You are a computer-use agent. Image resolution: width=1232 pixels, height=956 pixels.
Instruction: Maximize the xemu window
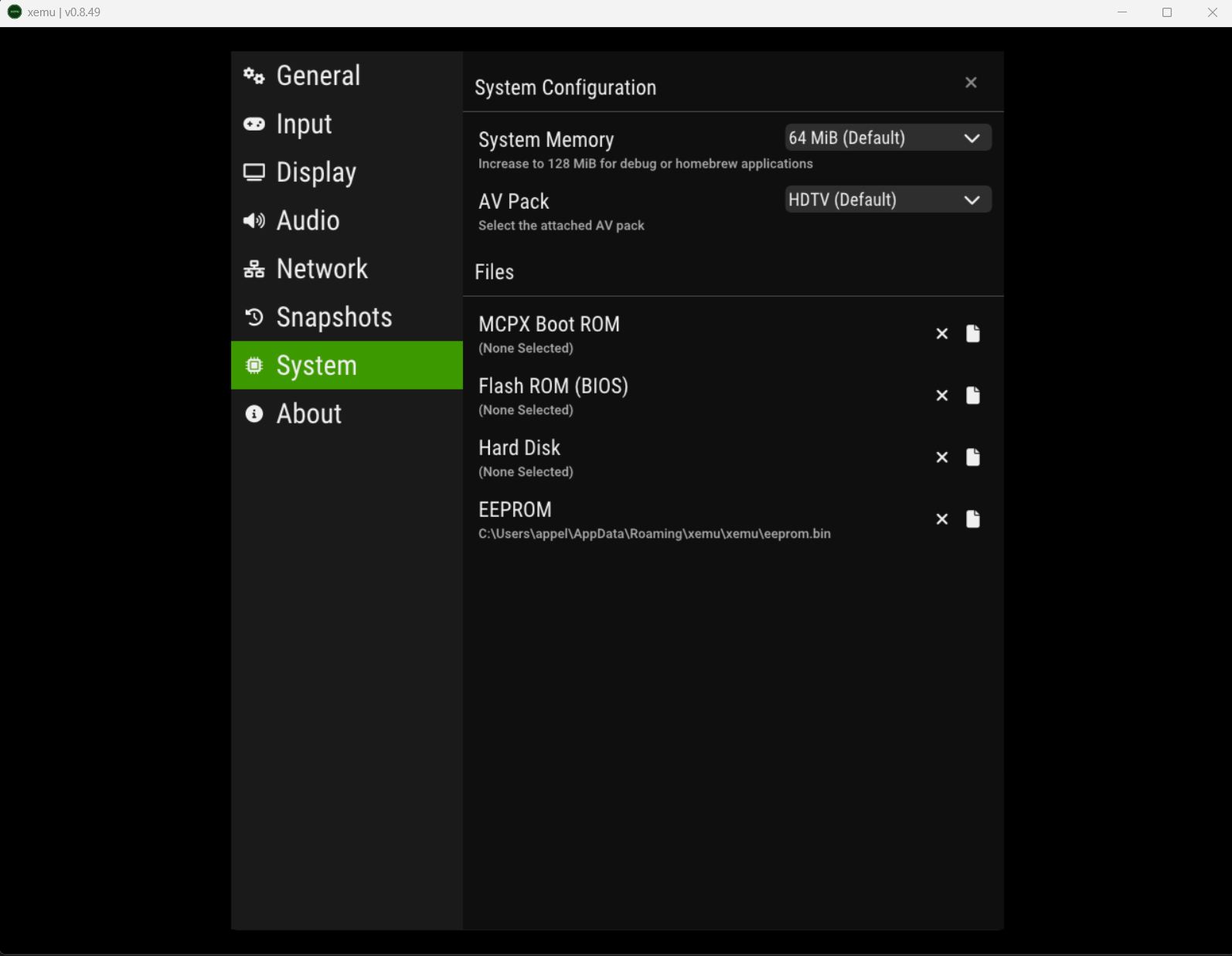(x=1167, y=12)
